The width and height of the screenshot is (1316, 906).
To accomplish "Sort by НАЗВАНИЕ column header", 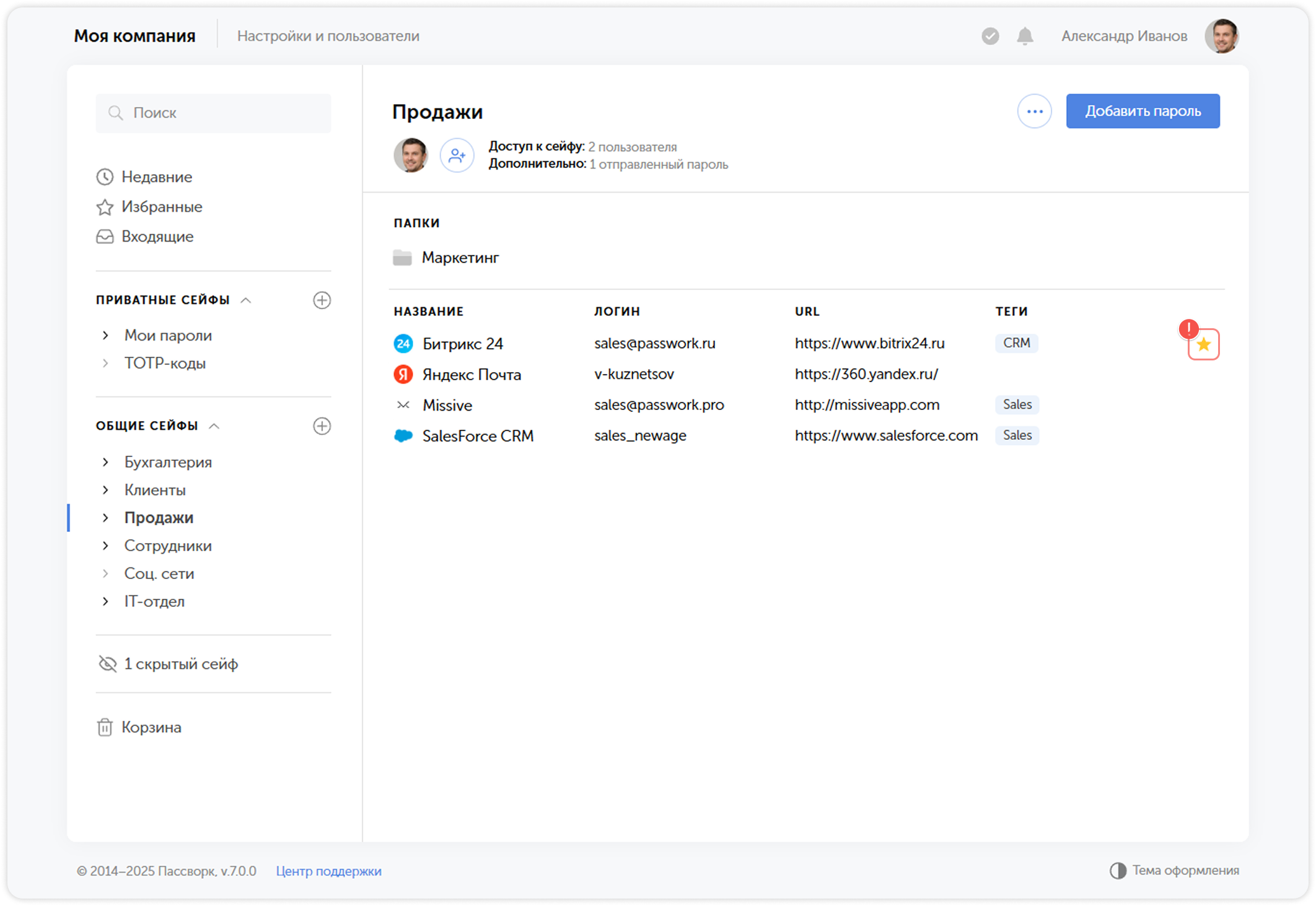I will [429, 311].
